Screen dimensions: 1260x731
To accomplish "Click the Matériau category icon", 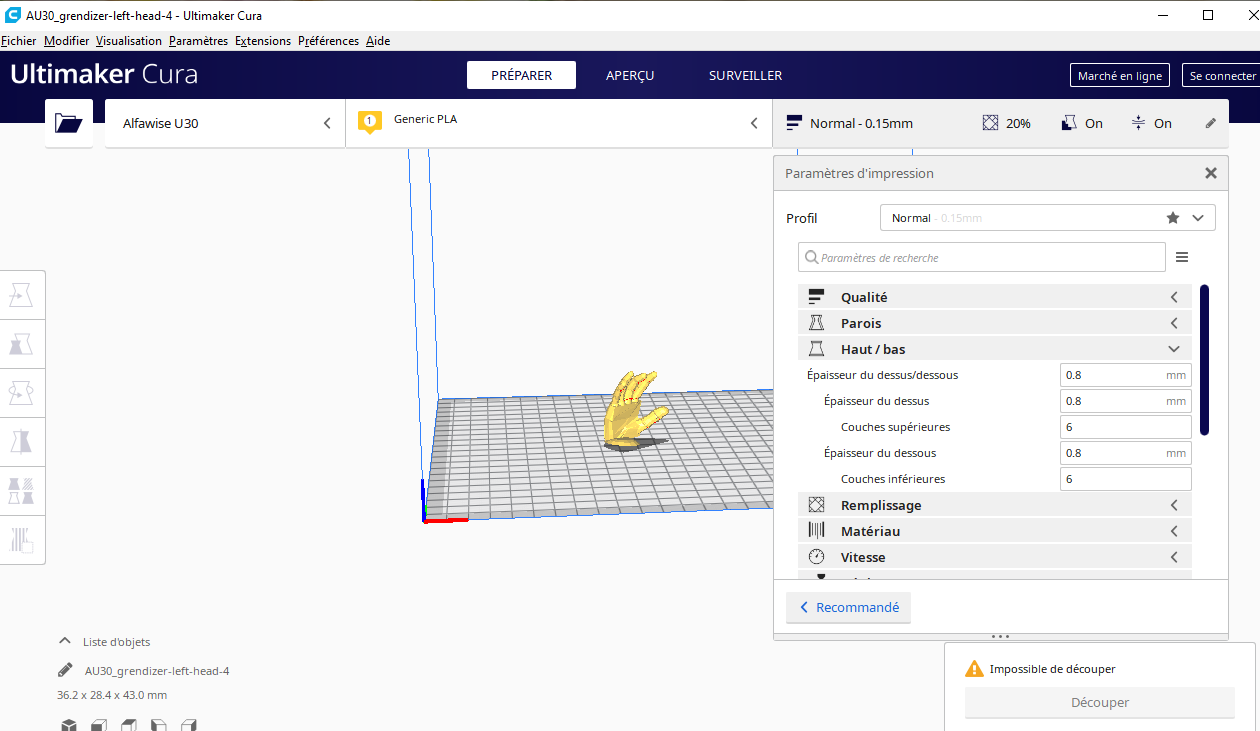I will [816, 531].
